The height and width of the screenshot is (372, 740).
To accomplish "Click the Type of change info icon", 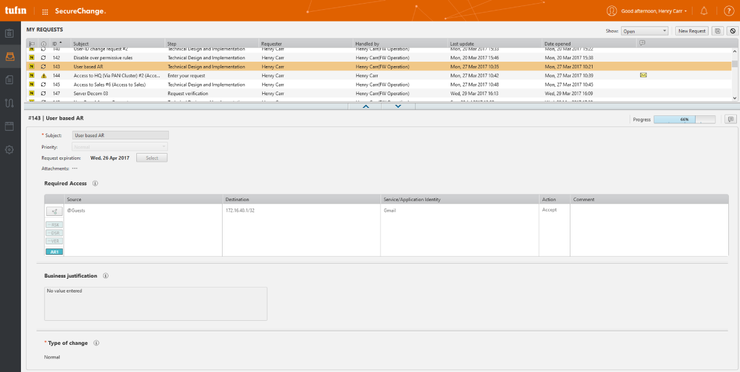I will [x=96, y=343].
